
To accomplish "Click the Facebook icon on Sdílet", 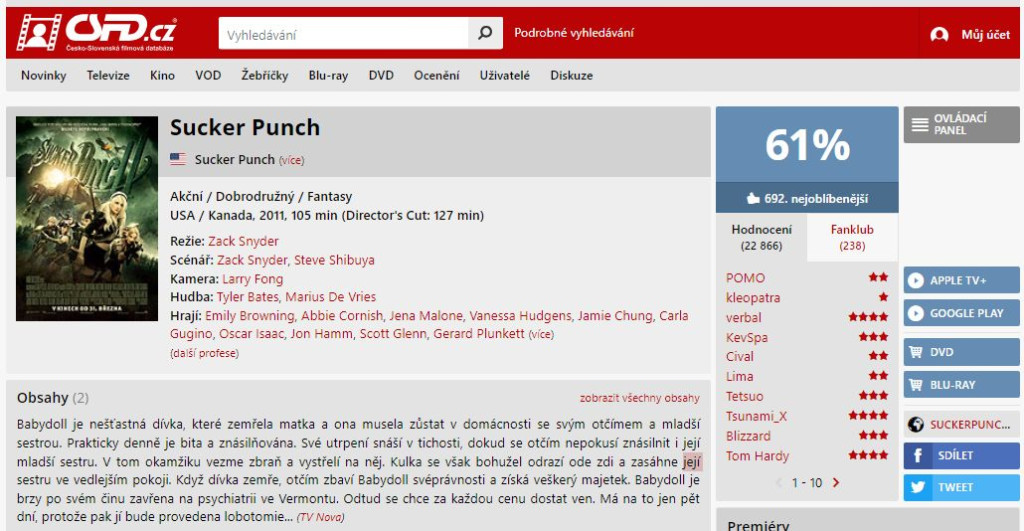I will (918, 455).
